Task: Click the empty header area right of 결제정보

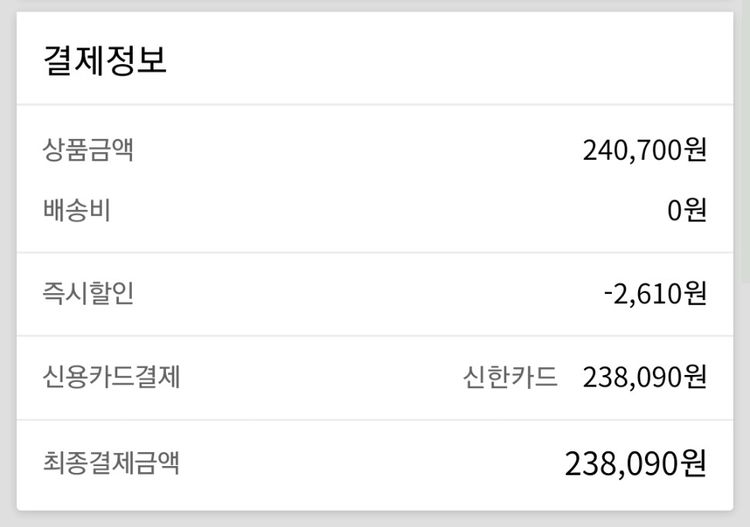Action: click(450, 59)
